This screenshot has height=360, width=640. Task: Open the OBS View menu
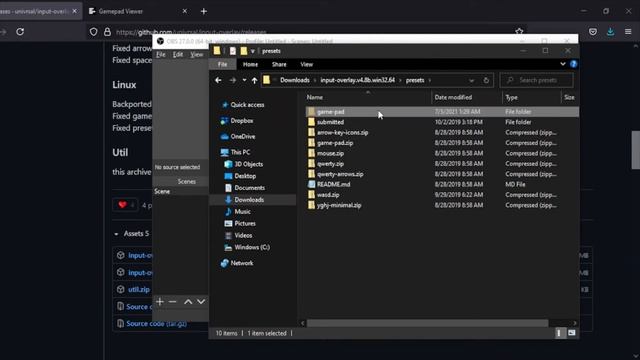pyautogui.click(x=196, y=54)
